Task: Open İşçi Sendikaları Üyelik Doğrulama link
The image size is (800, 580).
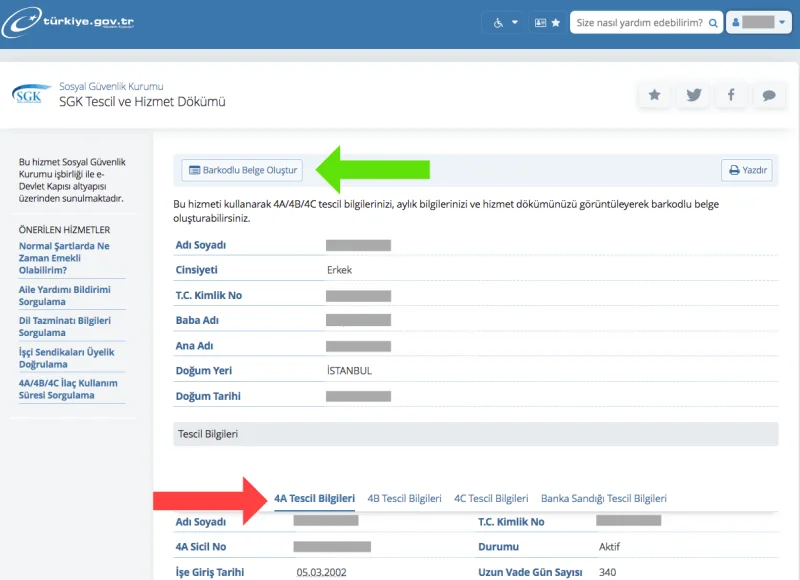Action: pyautogui.click(x=67, y=358)
